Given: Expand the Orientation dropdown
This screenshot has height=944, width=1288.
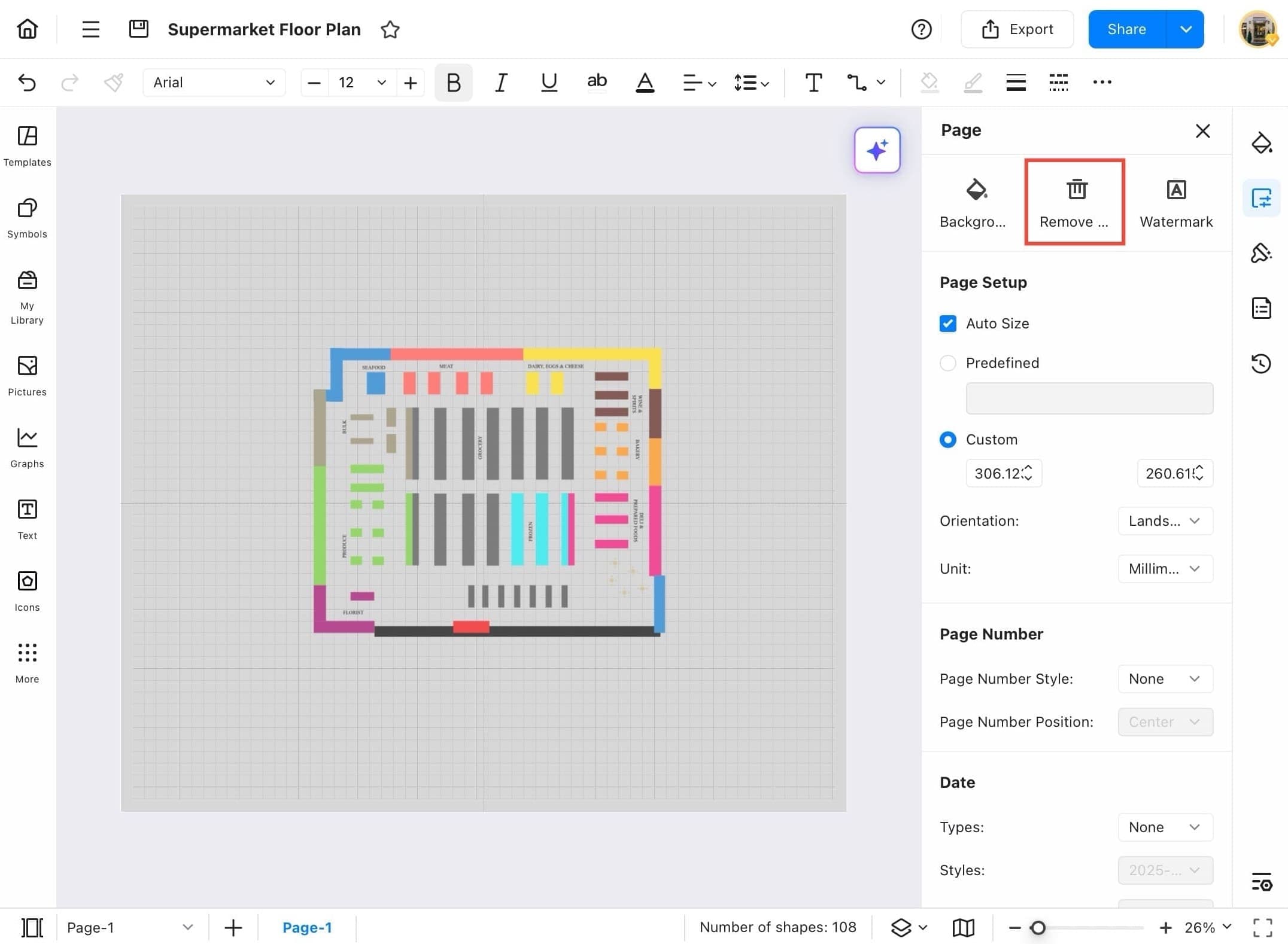Looking at the screenshot, I should coord(1165,521).
